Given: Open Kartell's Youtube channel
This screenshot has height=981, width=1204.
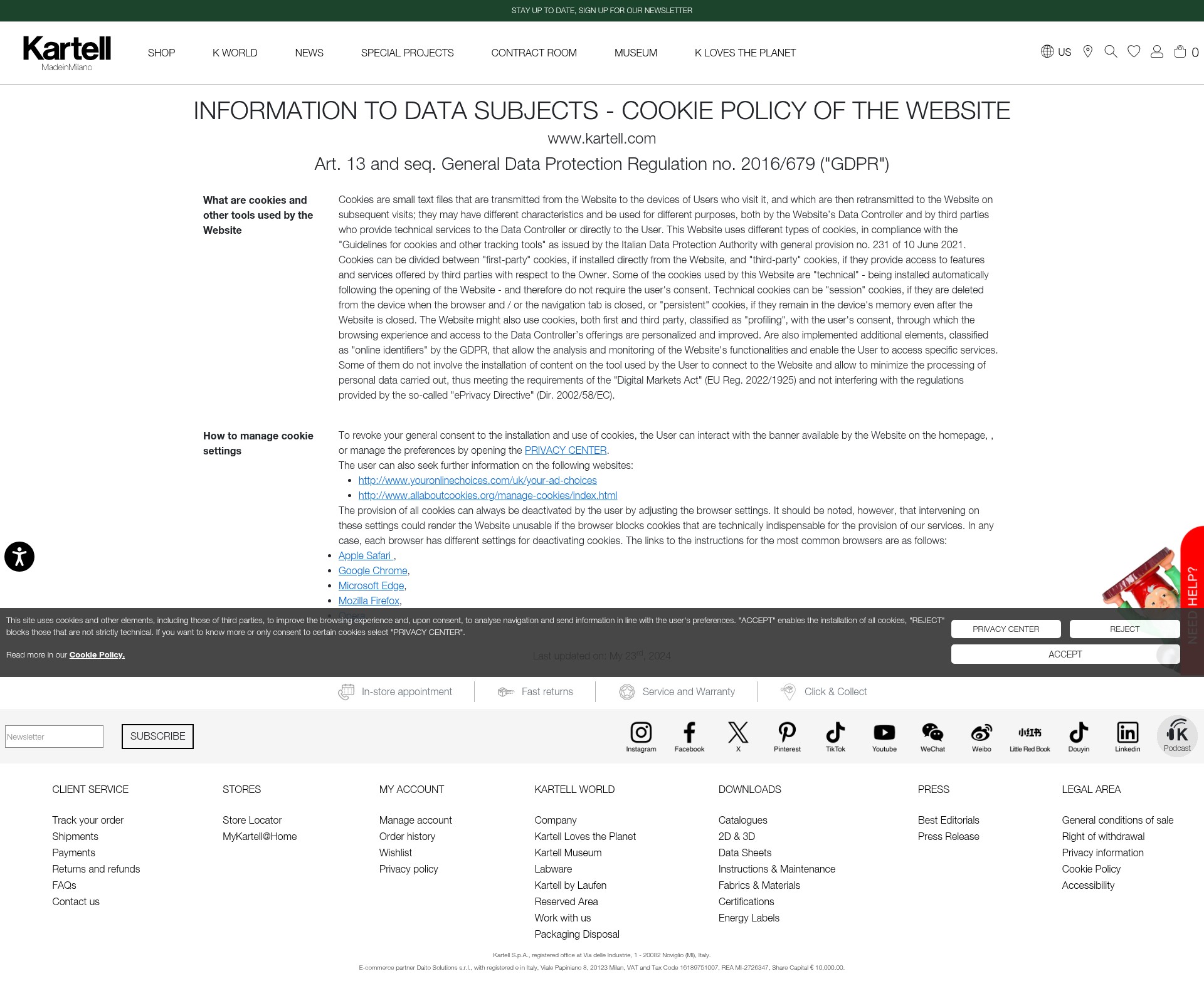Looking at the screenshot, I should point(884,737).
